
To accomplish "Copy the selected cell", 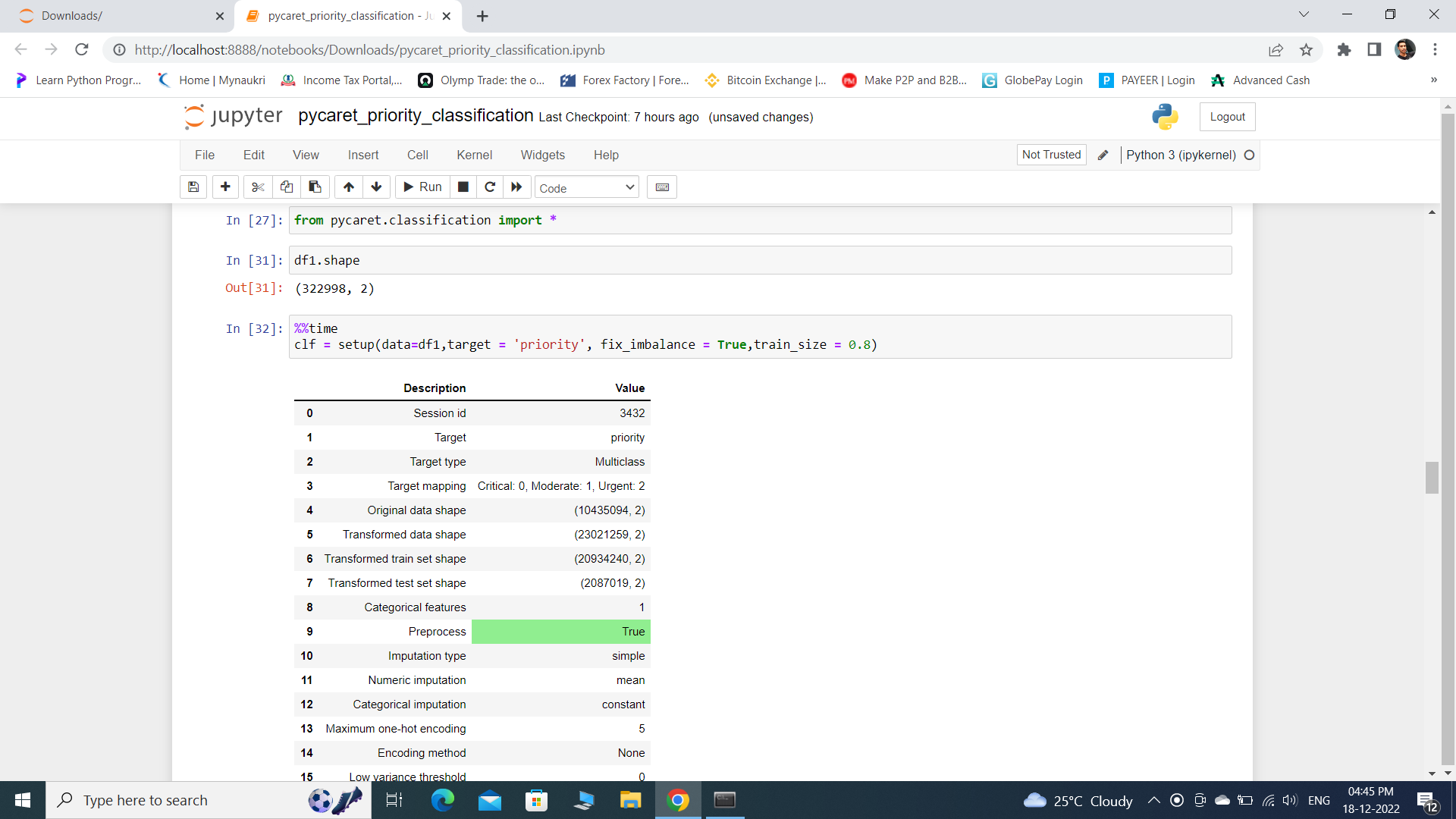I will click(286, 187).
